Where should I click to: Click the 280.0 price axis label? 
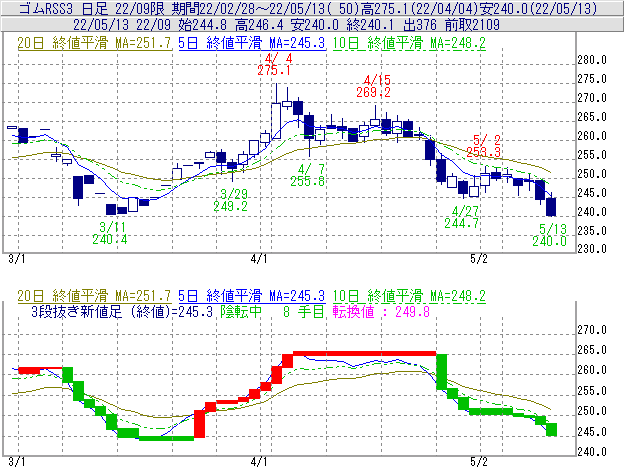592,60
